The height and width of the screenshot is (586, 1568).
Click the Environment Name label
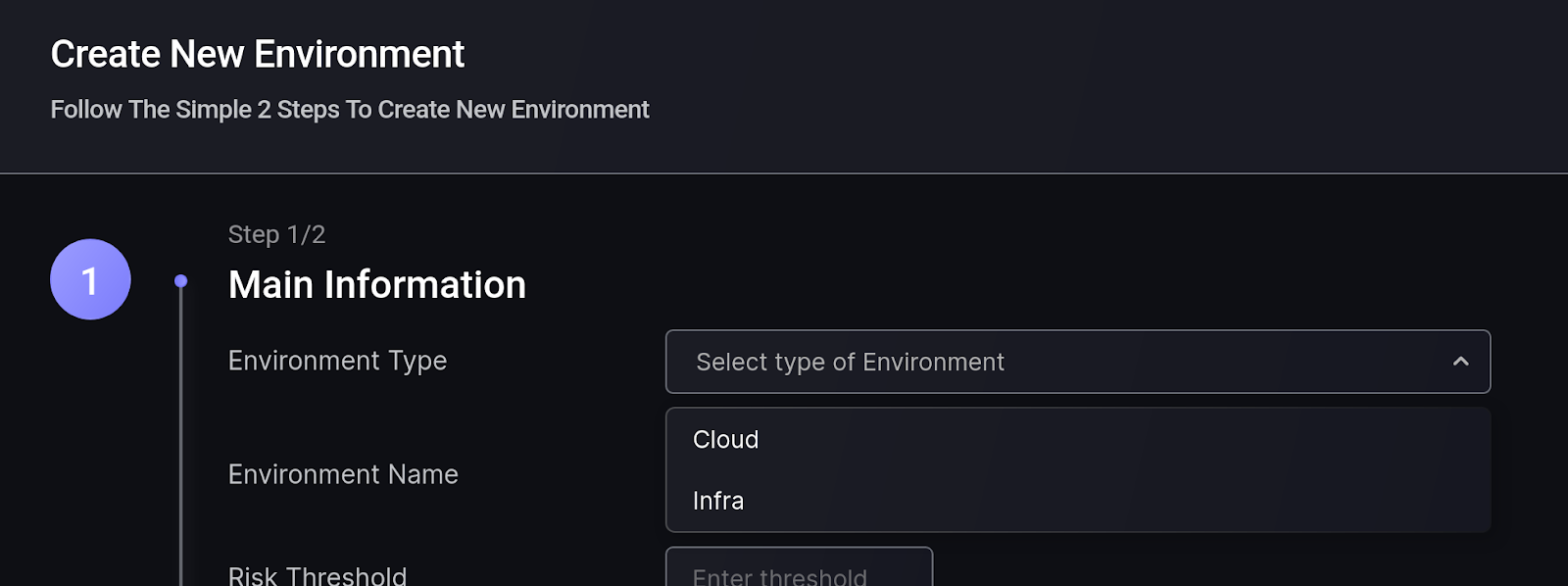[343, 474]
